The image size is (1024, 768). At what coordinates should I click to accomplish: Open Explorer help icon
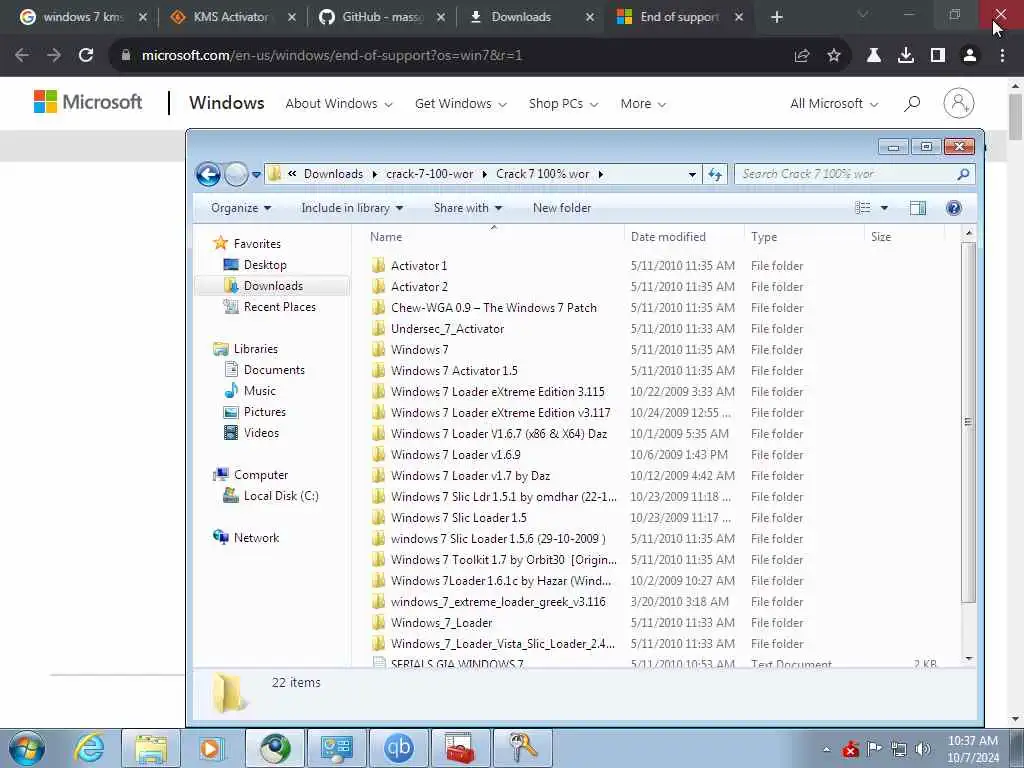coord(953,208)
